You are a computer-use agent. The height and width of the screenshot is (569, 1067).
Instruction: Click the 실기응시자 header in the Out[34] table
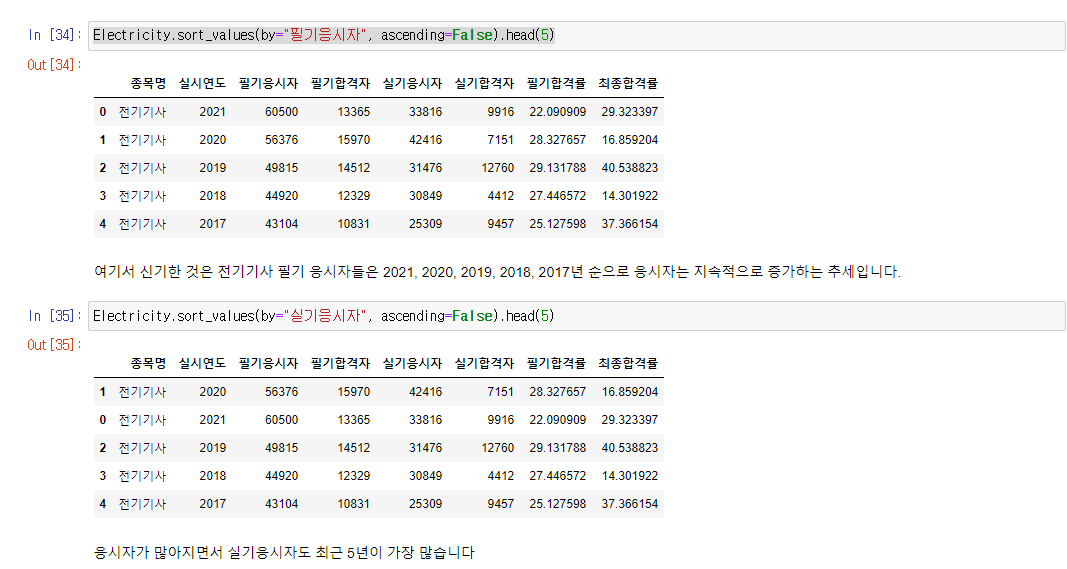point(412,83)
